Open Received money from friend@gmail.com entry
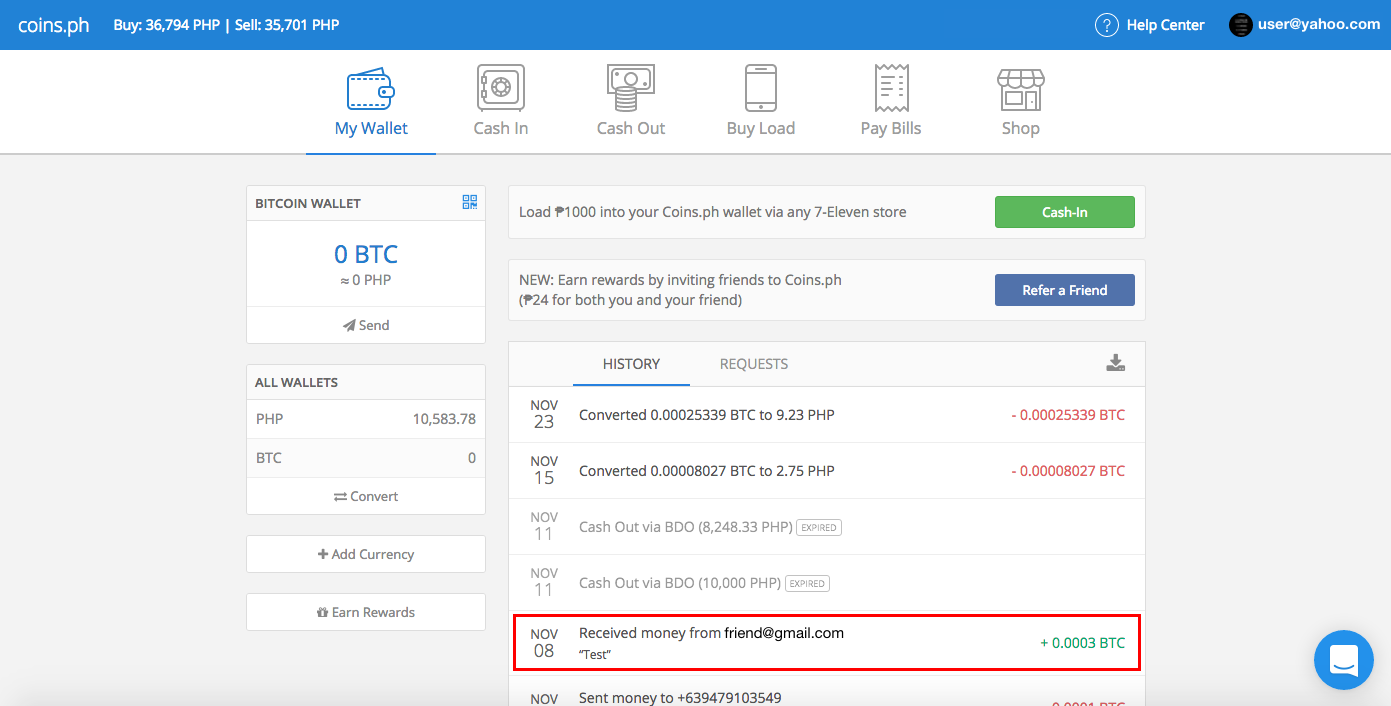The width and height of the screenshot is (1391, 706). click(827, 643)
